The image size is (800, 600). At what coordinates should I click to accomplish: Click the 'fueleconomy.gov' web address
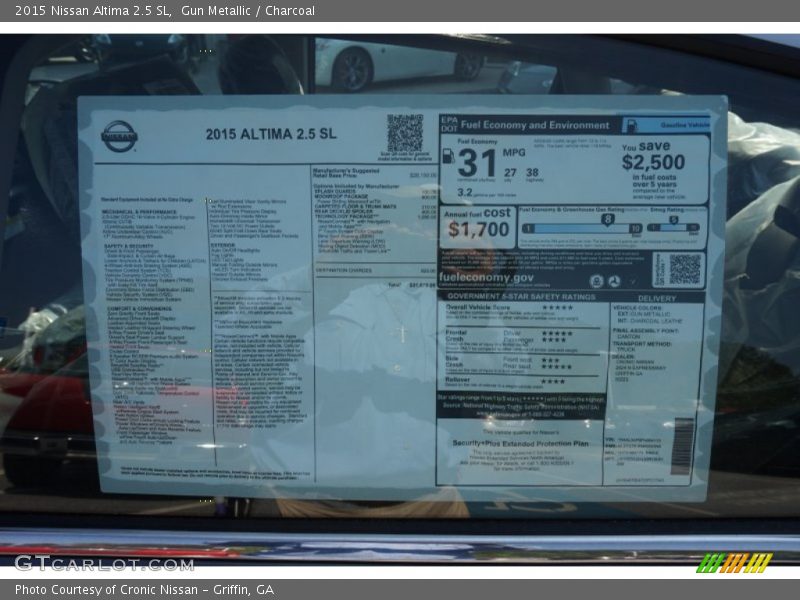(x=486, y=278)
